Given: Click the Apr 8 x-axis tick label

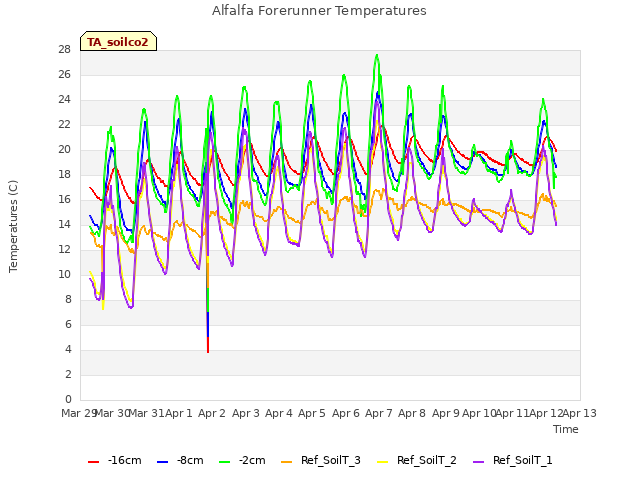Looking at the screenshot, I should [x=412, y=413].
